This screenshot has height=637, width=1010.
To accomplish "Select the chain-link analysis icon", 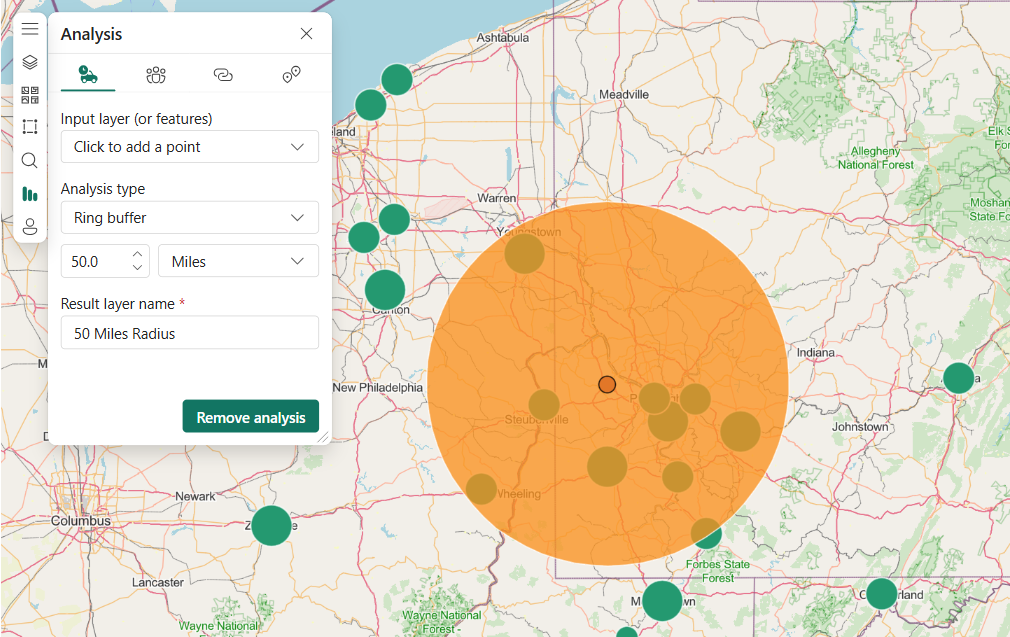I will tap(222, 74).
